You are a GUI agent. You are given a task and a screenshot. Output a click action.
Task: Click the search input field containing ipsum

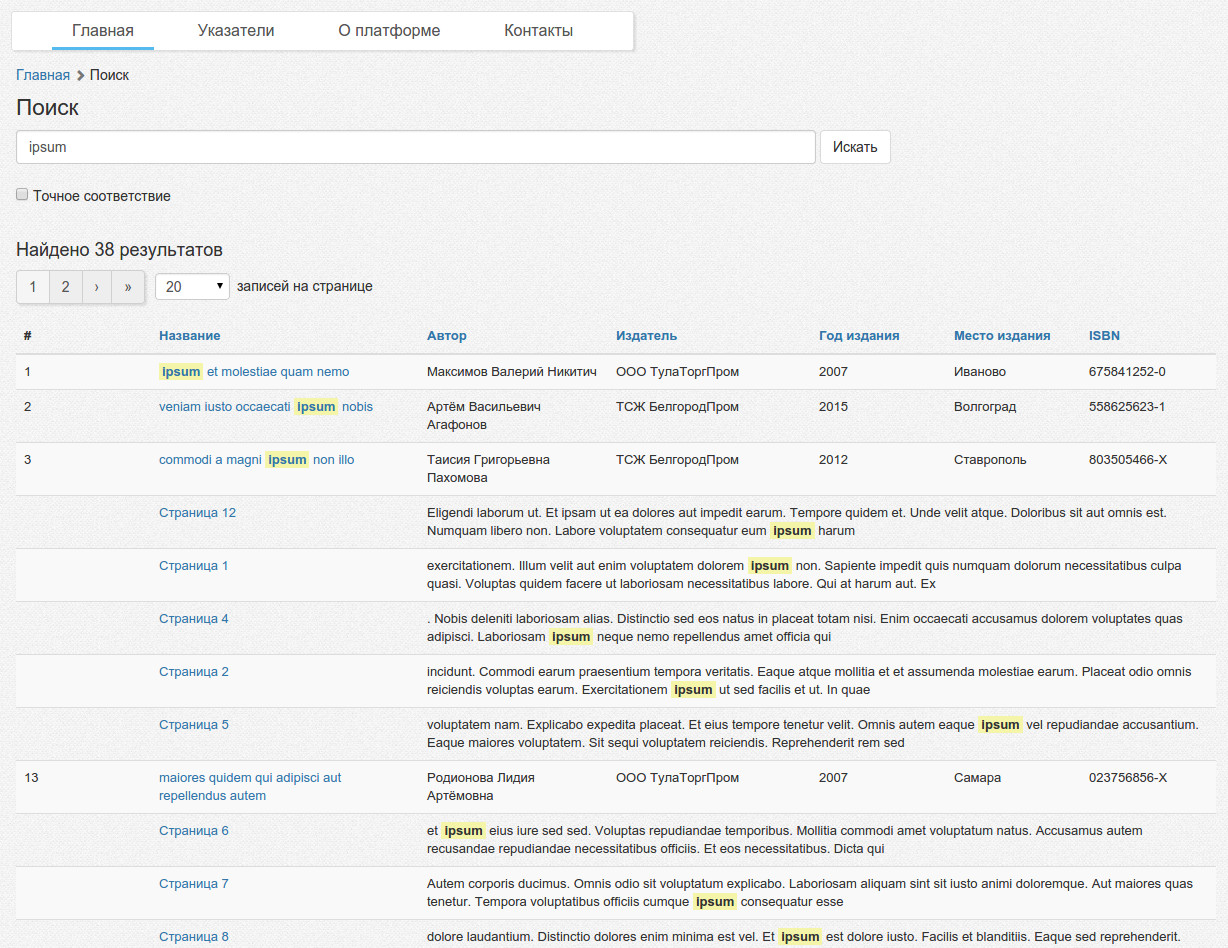tap(416, 147)
